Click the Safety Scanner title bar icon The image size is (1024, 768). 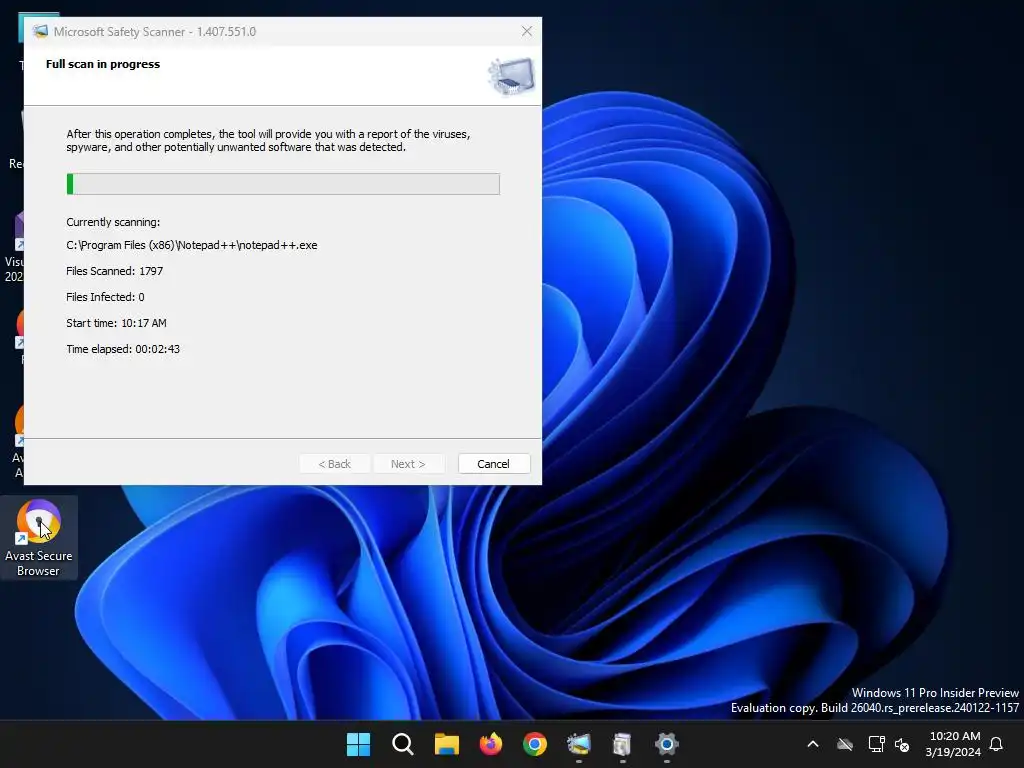coord(40,31)
